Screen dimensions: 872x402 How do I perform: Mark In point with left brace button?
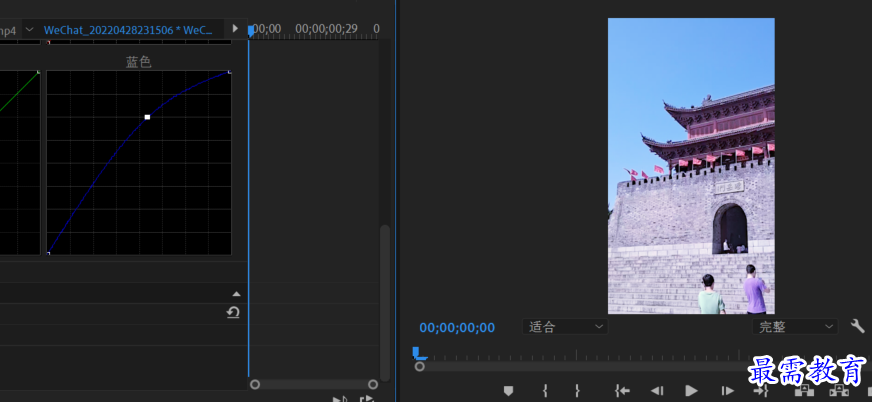[x=545, y=391]
